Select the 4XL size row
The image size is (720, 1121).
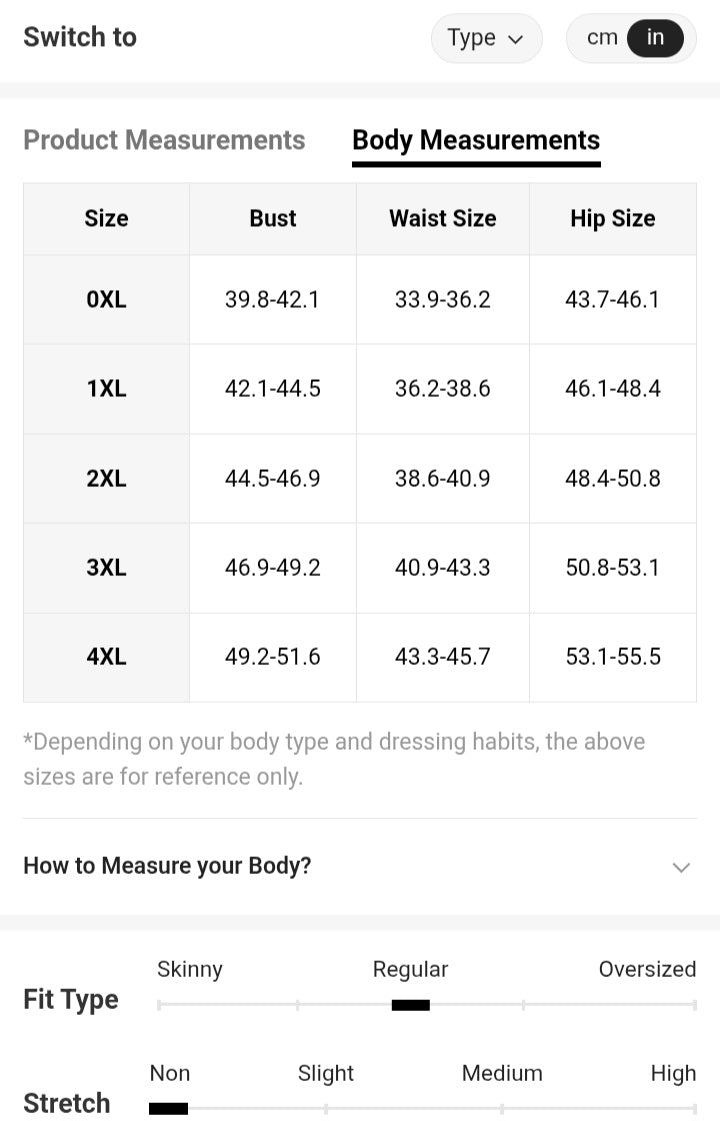coord(106,657)
